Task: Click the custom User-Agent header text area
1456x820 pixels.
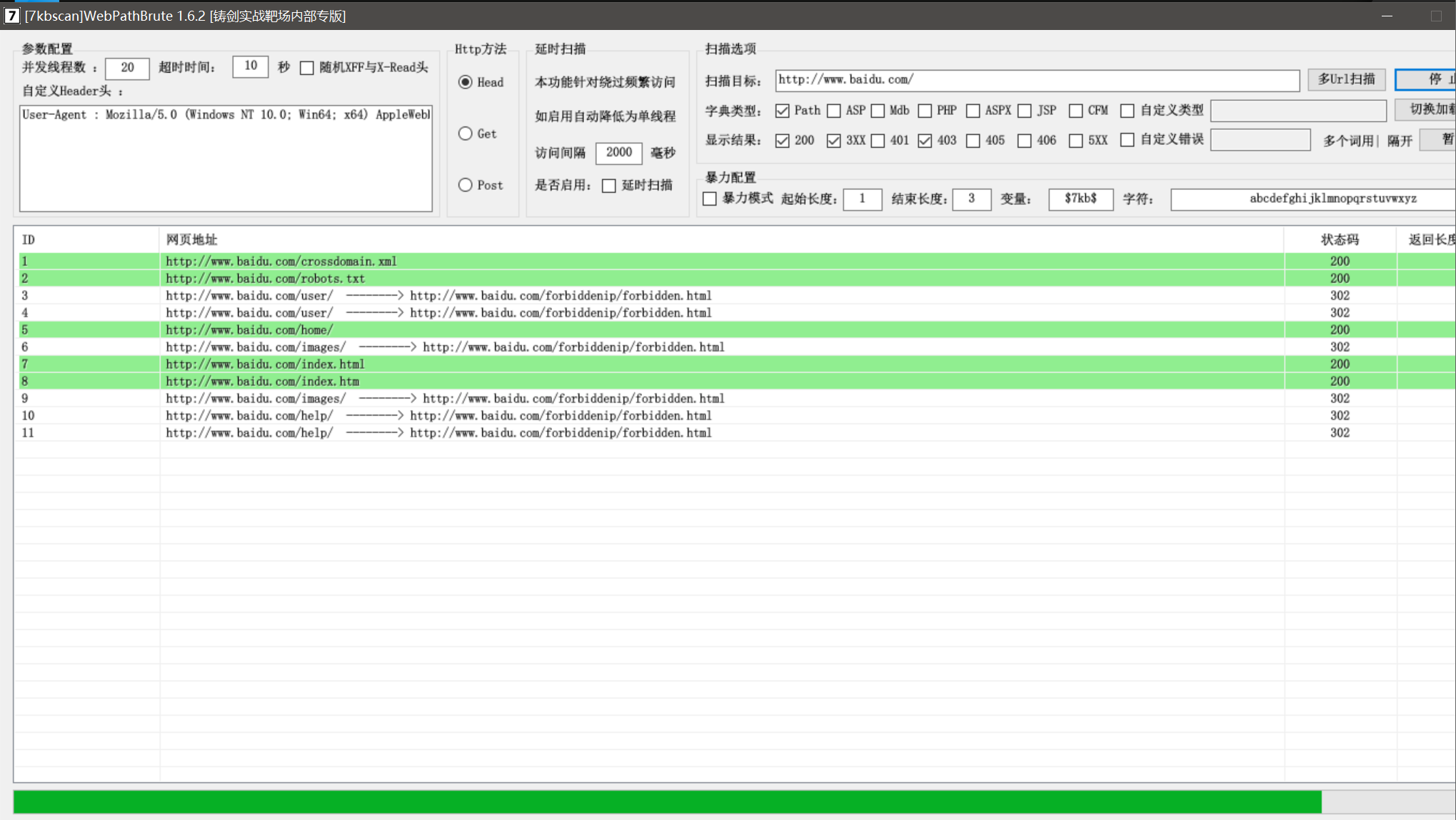Action: coord(226,159)
